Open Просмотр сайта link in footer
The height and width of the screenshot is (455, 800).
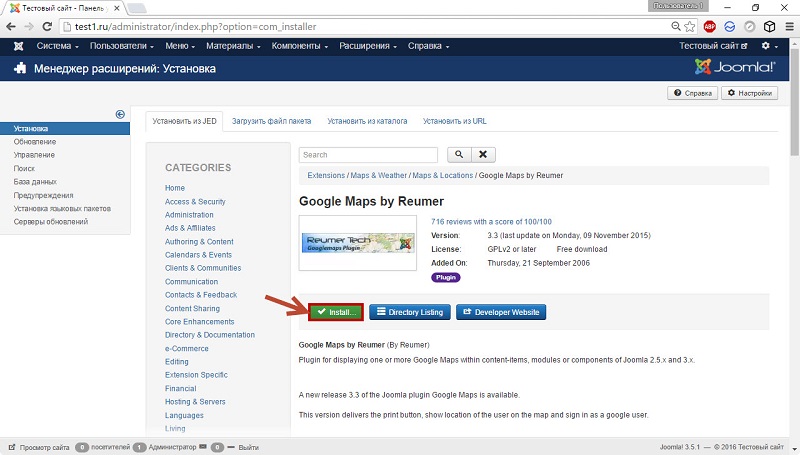[39, 447]
